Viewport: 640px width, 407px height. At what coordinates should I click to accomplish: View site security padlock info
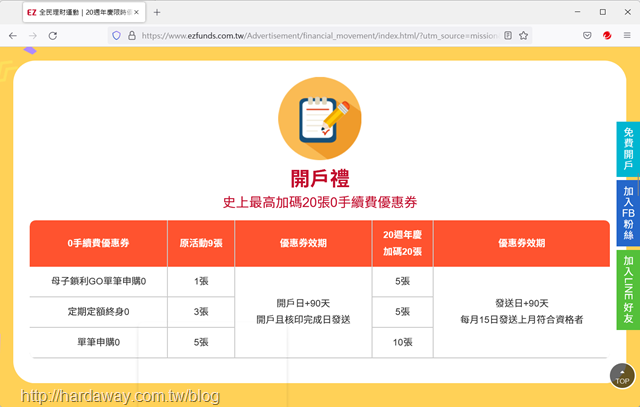coord(132,36)
